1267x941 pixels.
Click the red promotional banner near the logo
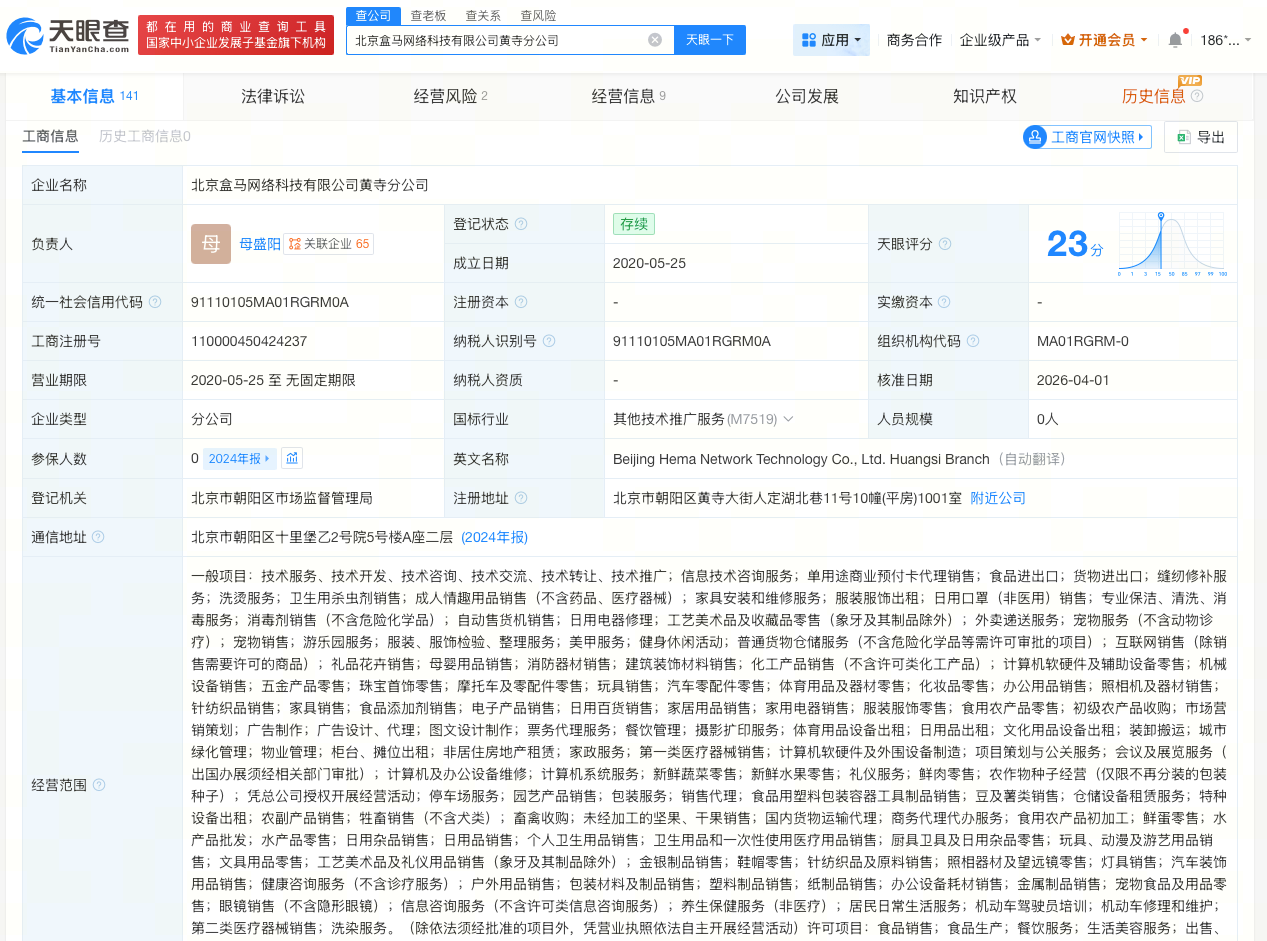[x=236, y=35]
